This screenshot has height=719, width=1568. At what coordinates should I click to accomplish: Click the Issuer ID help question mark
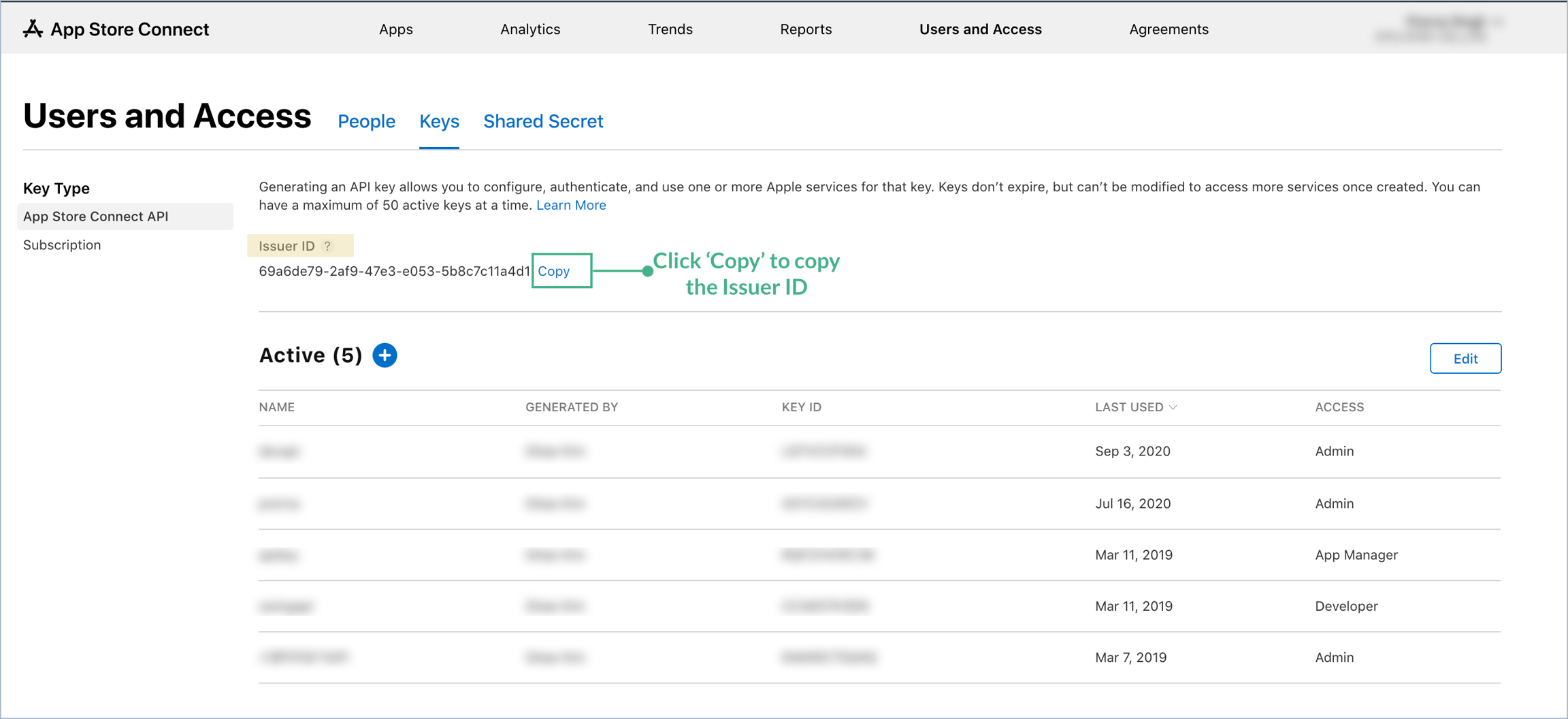coord(328,246)
